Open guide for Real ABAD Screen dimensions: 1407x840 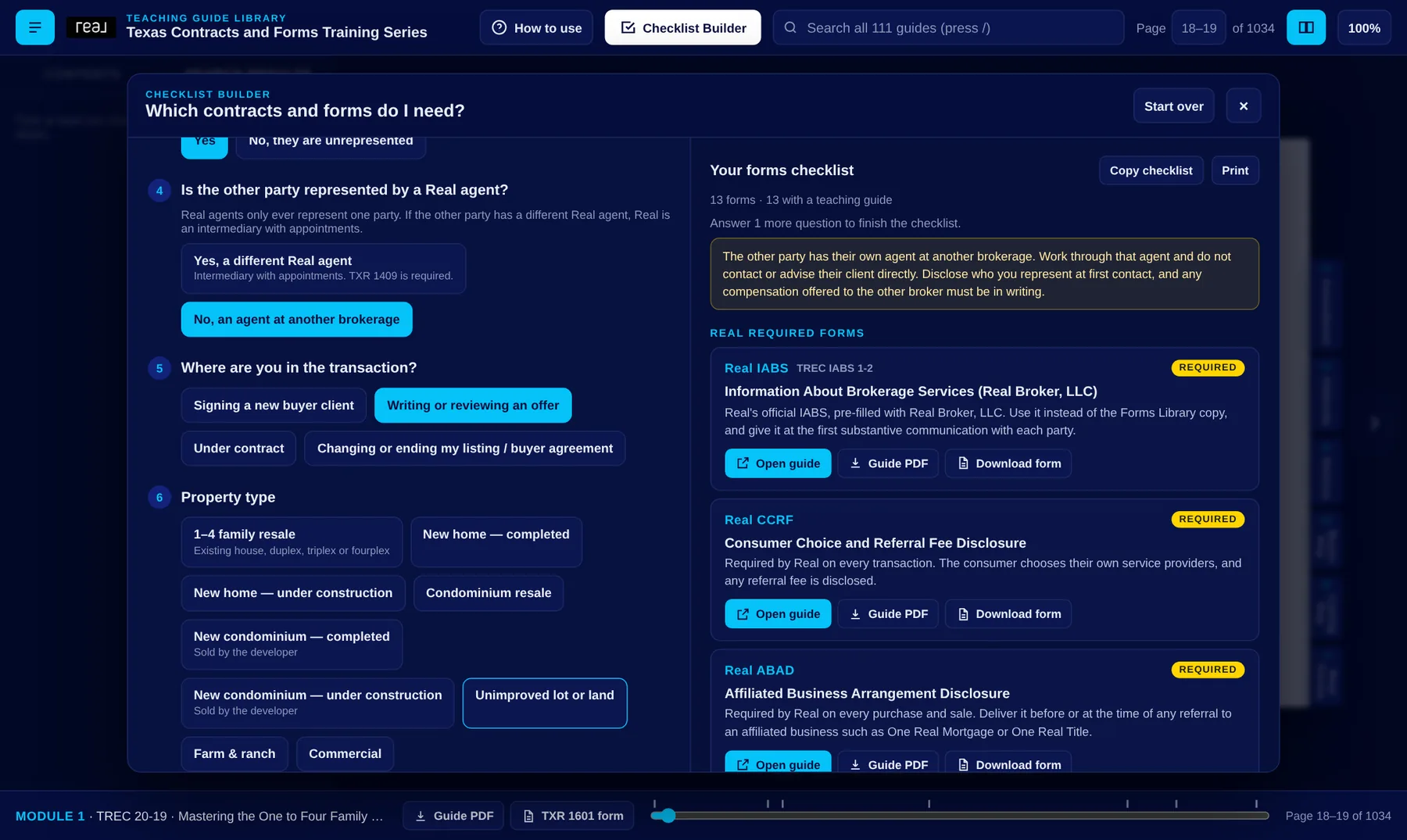pos(778,762)
